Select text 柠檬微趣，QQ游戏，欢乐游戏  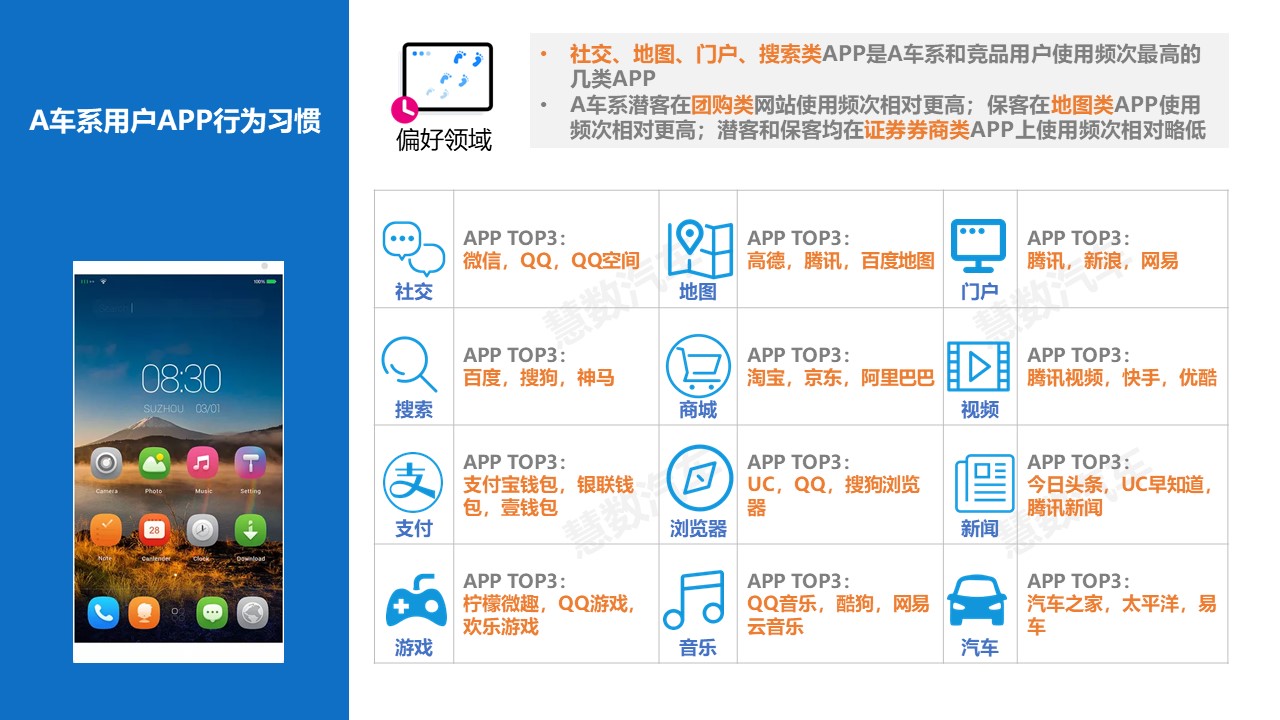click(550, 615)
